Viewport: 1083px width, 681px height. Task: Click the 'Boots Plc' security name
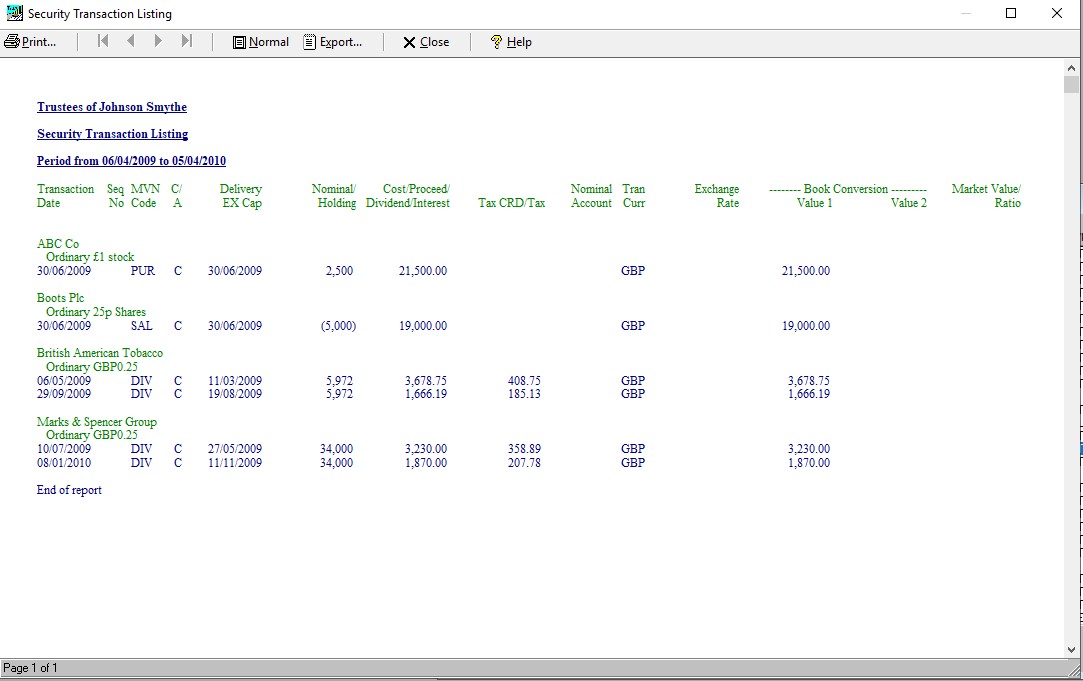click(x=60, y=298)
